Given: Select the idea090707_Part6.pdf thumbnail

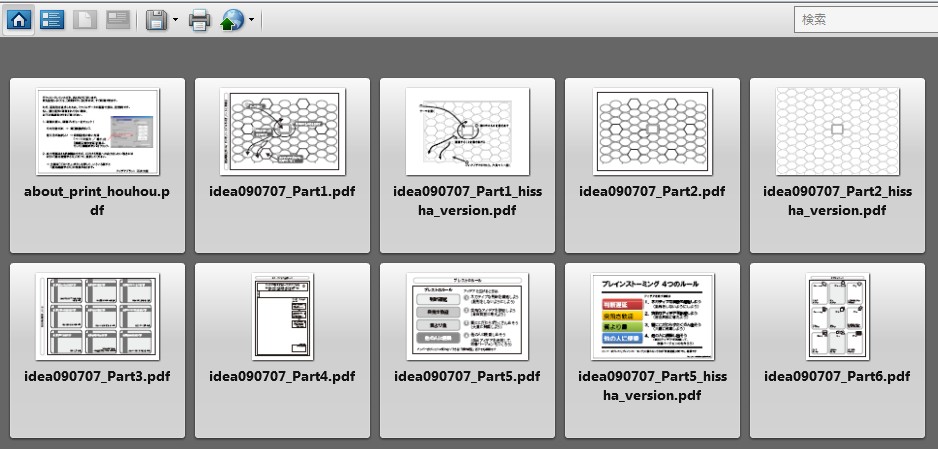Looking at the screenshot, I should (837, 317).
